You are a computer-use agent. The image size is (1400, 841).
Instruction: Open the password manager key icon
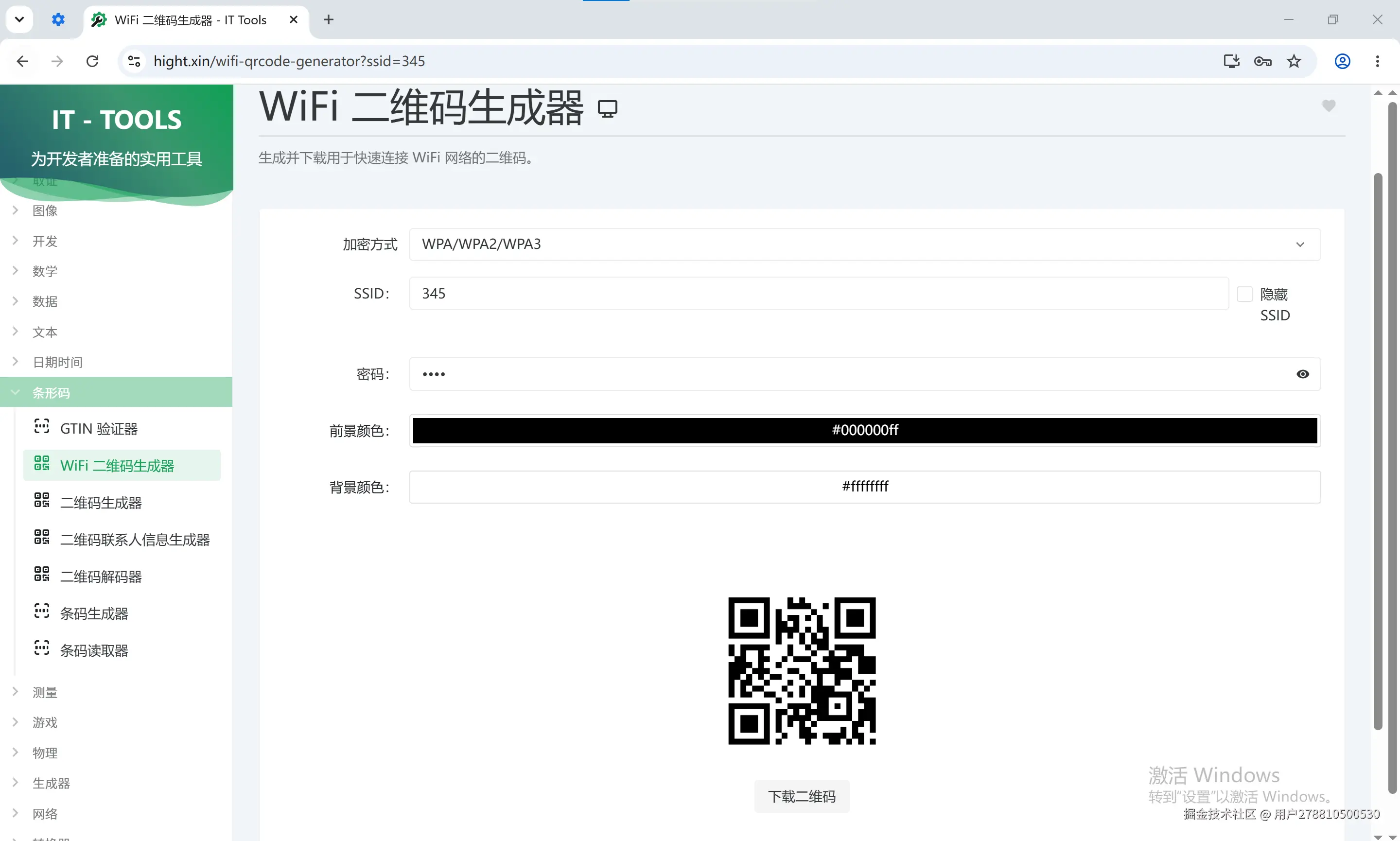tap(1262, 61)
